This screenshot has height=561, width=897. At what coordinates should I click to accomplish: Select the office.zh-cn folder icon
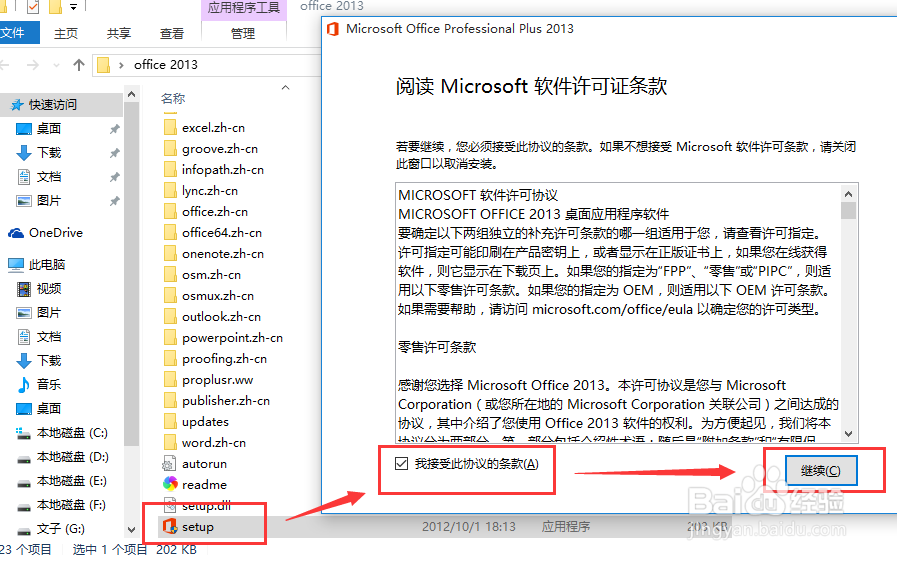[170, 212]
